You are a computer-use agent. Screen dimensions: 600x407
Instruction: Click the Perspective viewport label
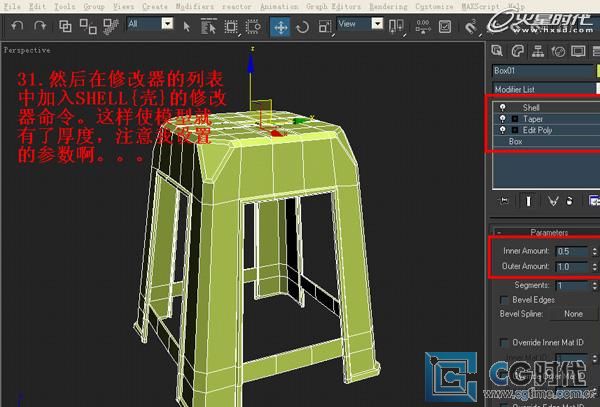tap(27, 50)
